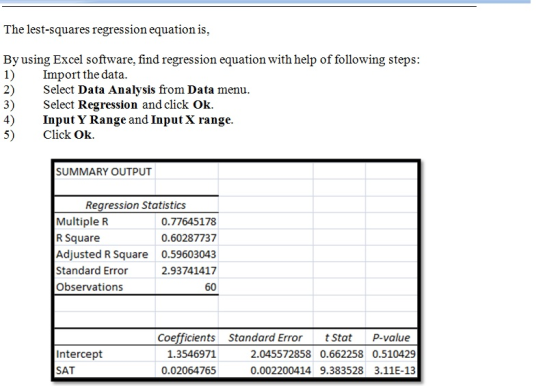Image resolution: width=560 pixels, height=386 pixels.
Task: Click the Adjusted R Square label
Action: pyautogui.click(x=102, y=254)
